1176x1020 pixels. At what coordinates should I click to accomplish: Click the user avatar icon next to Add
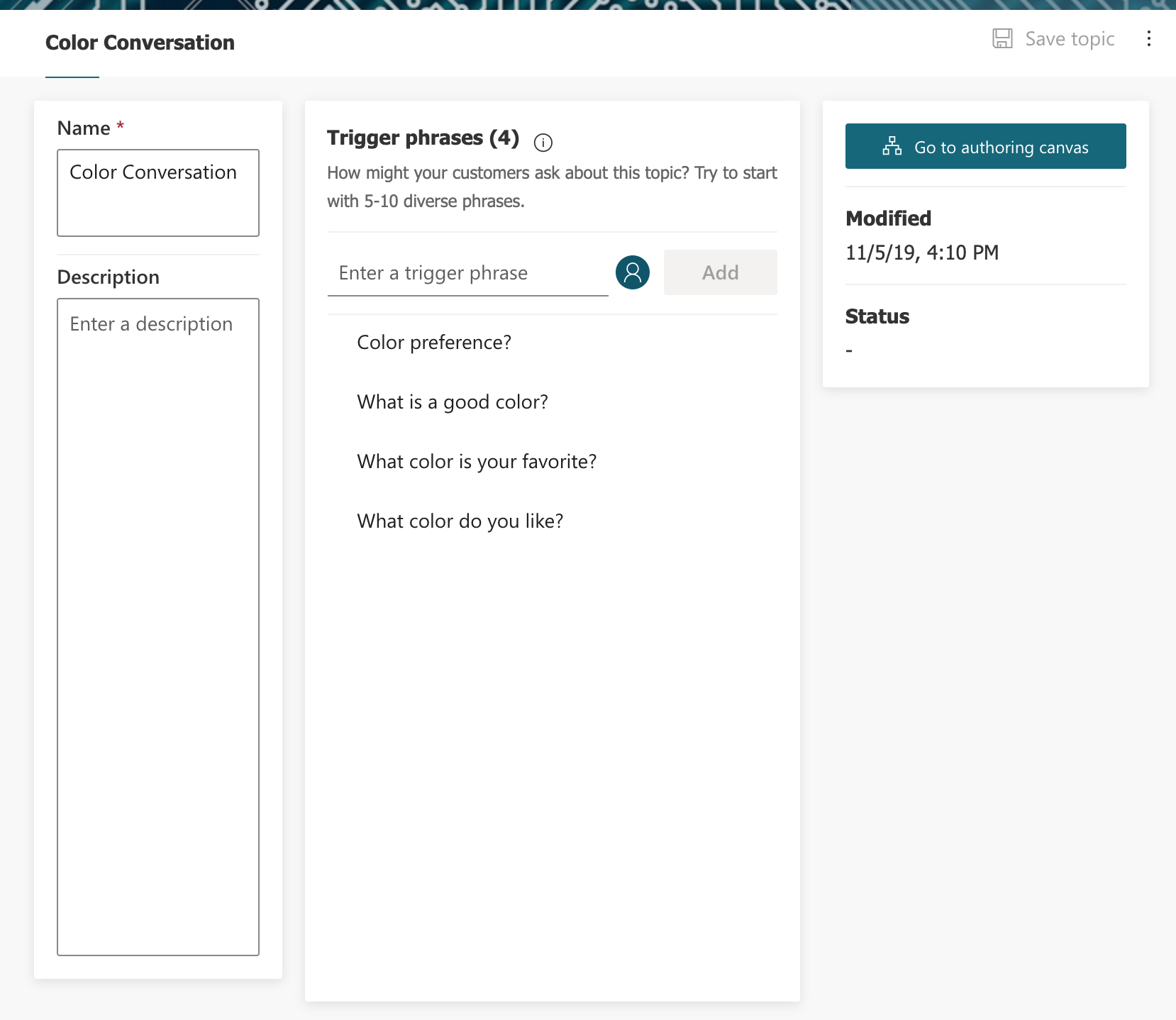[x=632, y=272]
